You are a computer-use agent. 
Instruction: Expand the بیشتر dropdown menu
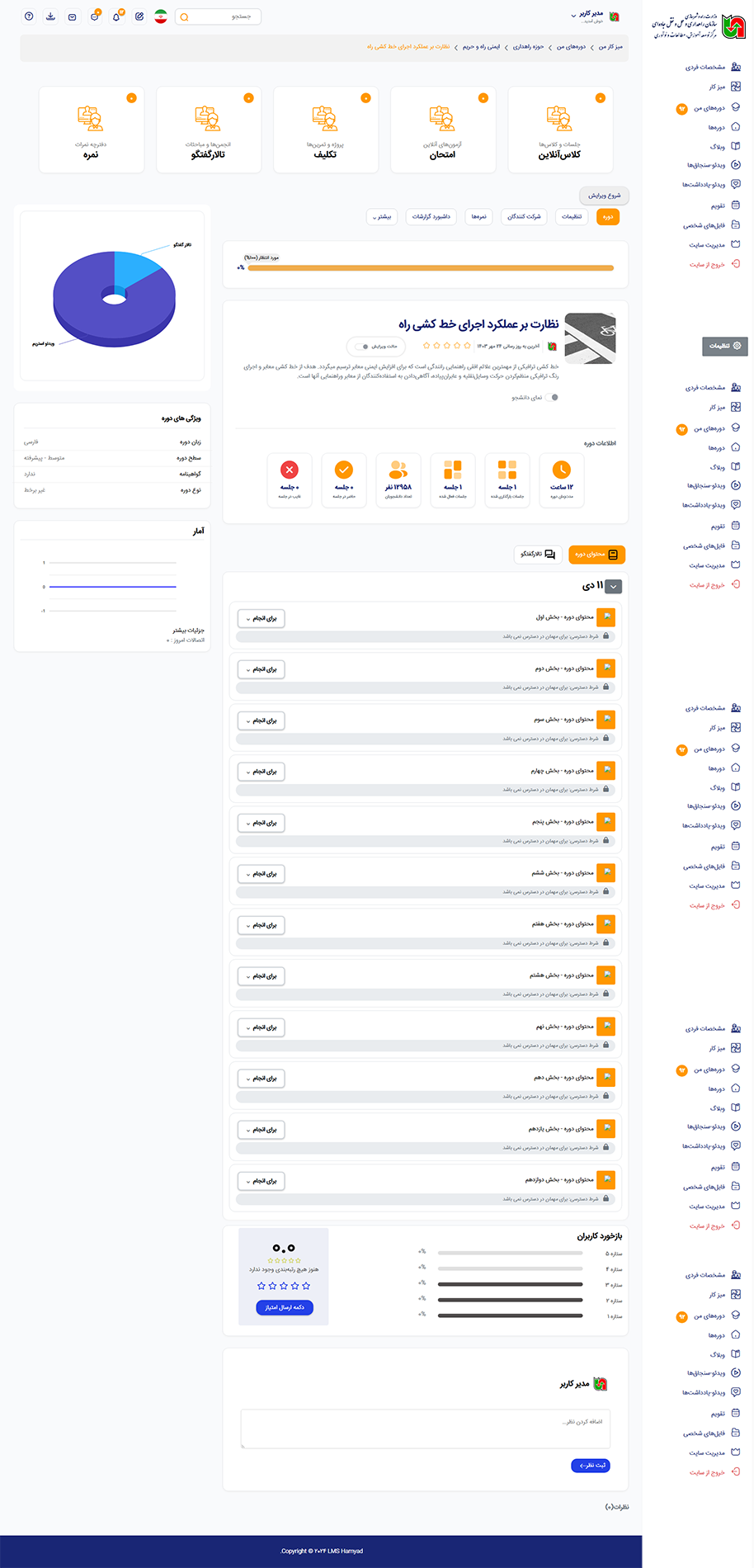382,217
